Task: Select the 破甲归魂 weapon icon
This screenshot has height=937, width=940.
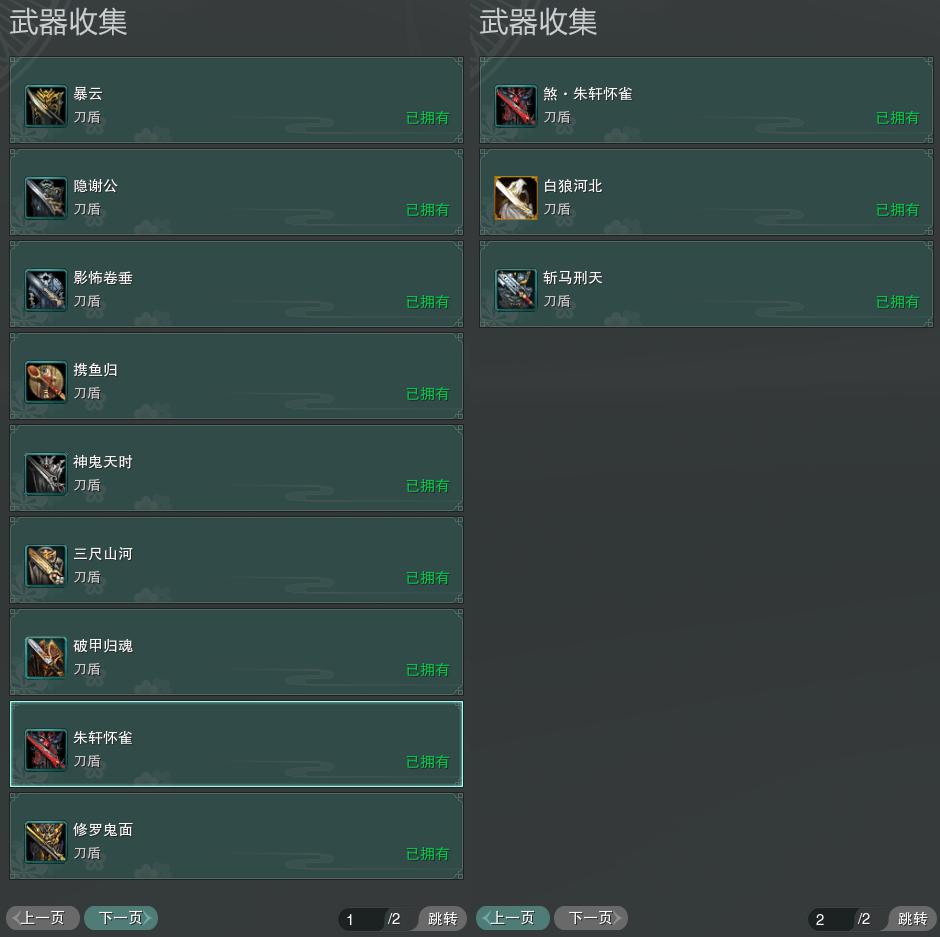Action: click(46, 658)
